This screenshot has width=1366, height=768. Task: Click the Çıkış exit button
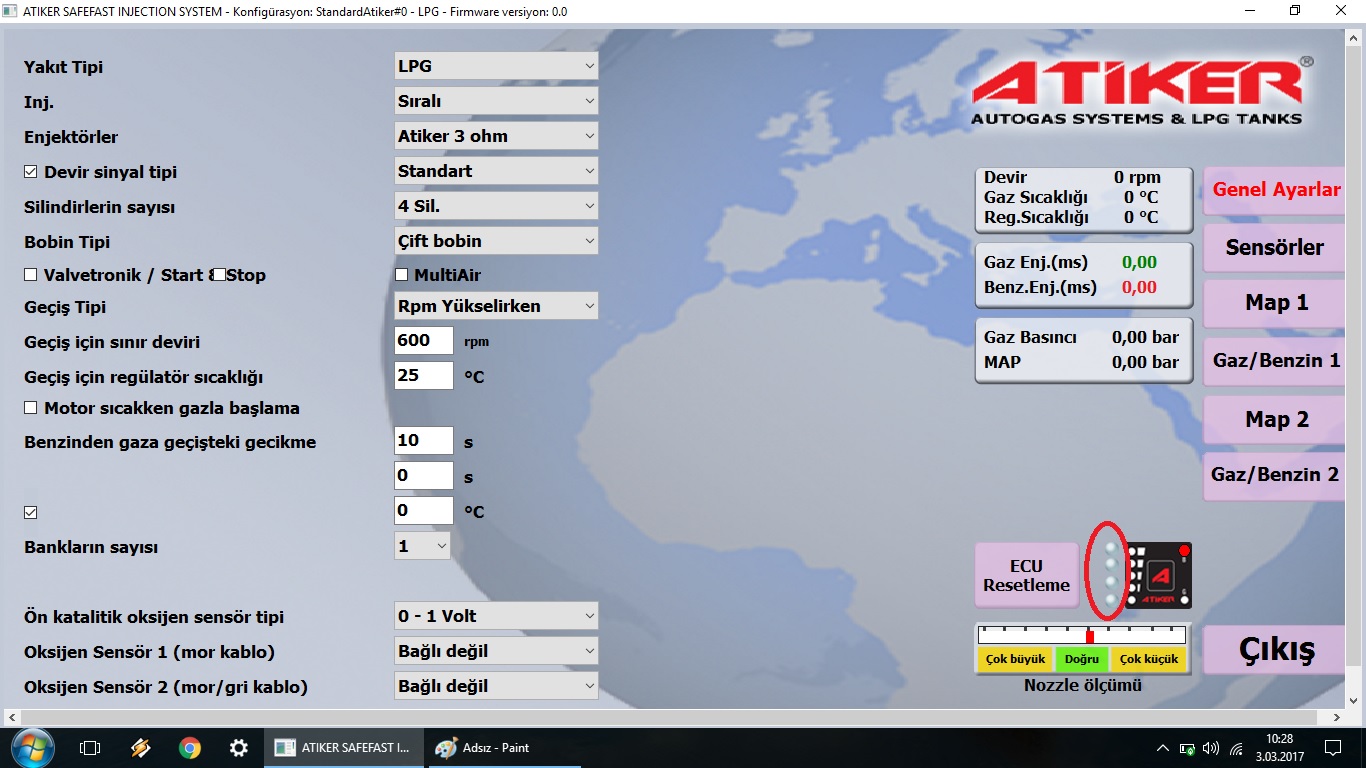[x=1276, y=650]
